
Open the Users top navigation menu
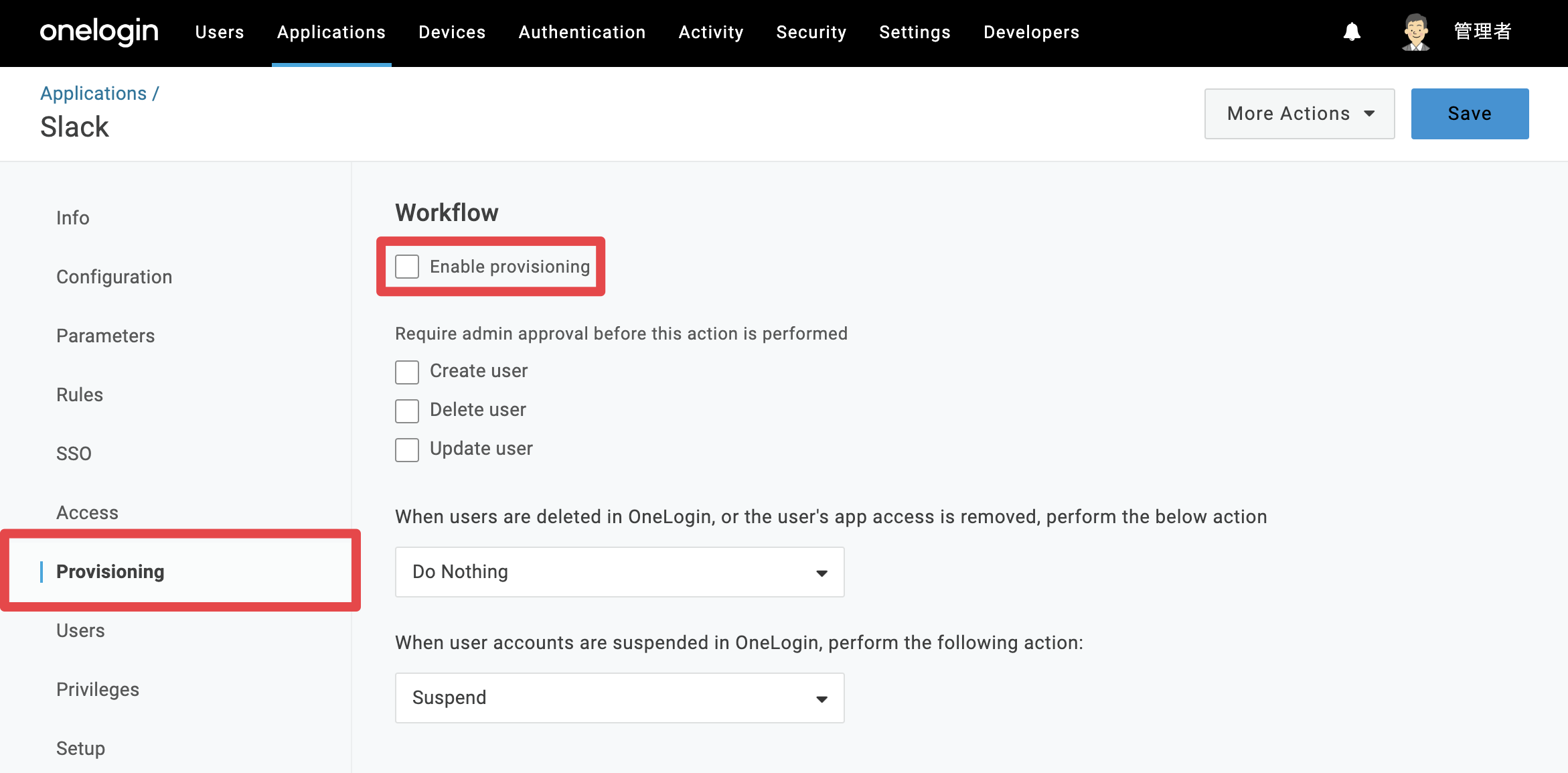pos(220,32)
